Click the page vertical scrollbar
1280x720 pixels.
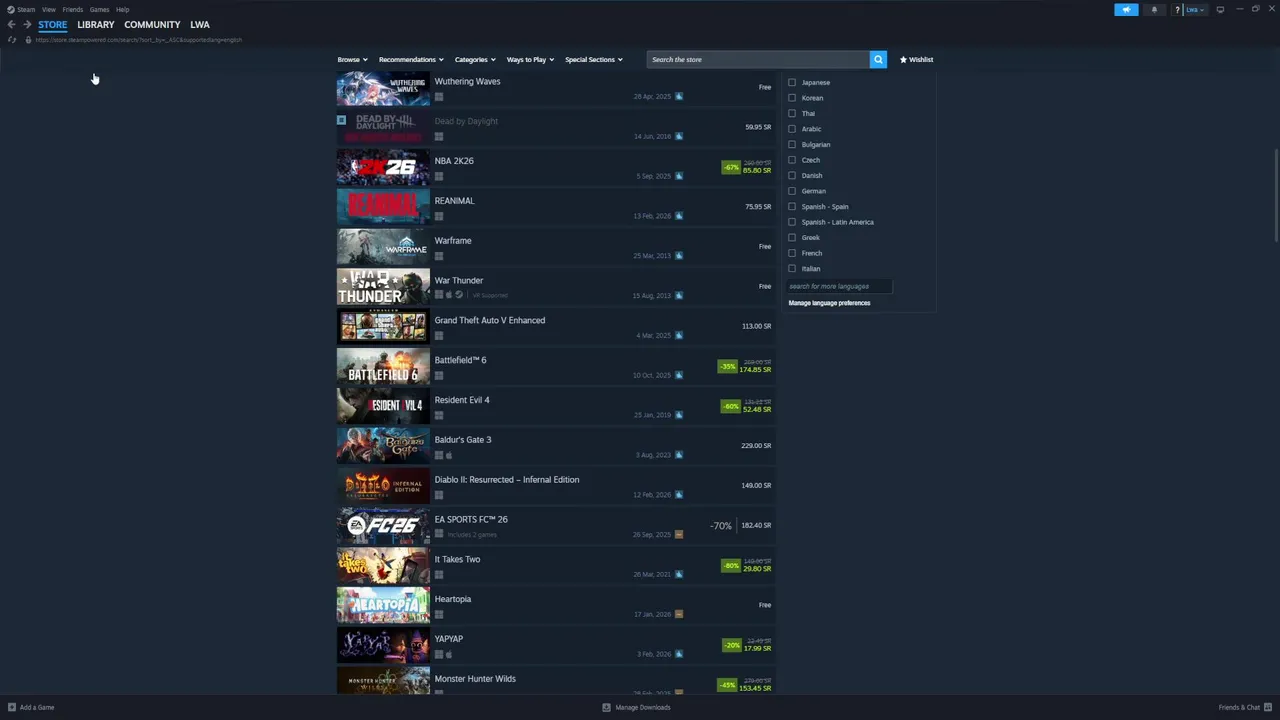click(1275, 195)
